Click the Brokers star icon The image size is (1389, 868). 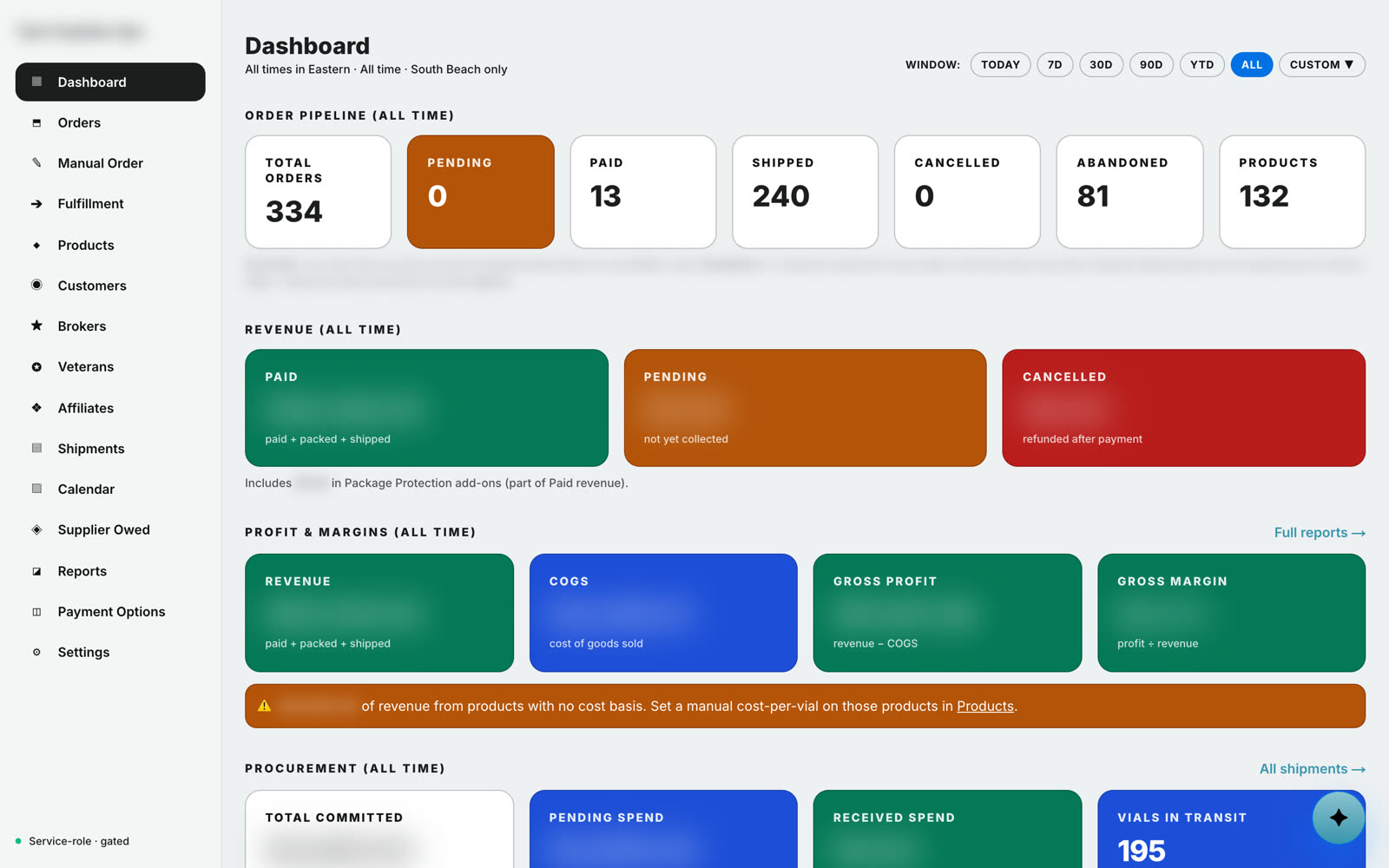click(x=36, y=325)
